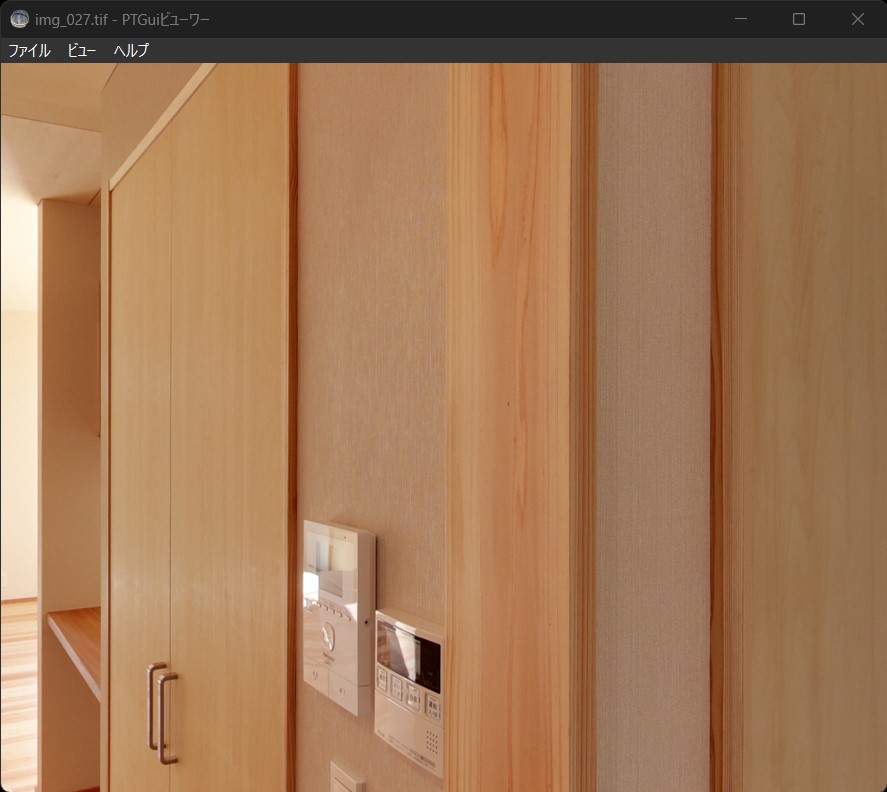Click the PTGui viewer app icon in title bar
This screenshot has height=792, width=887.
coord(19,19)
